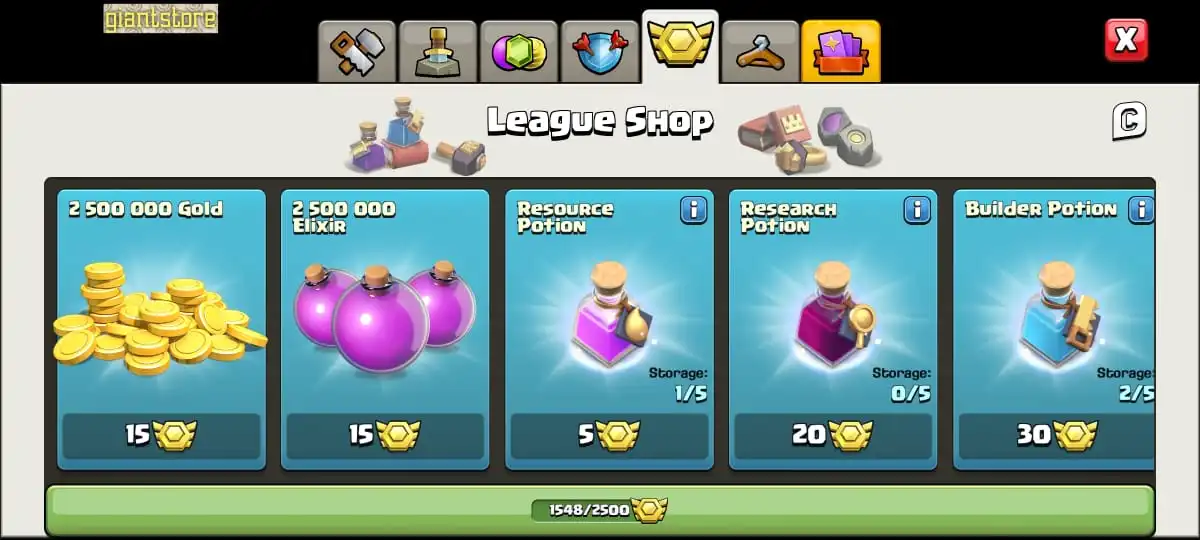
Task: Select the shield with swords tab
Action: pos(600,51)
